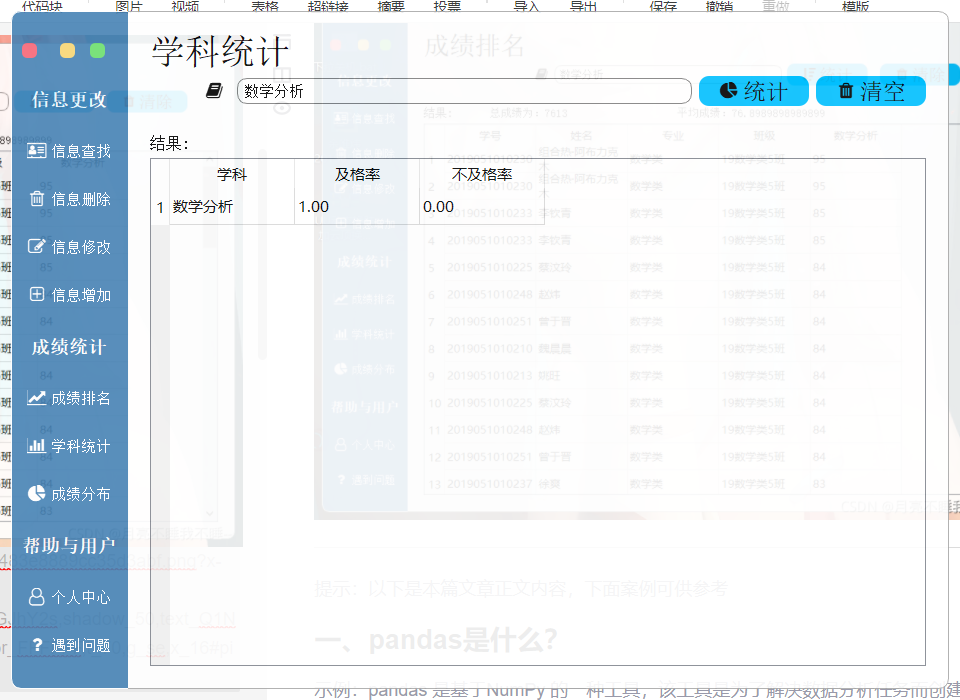Click the red window dot
The image size is (960, 700).
click(x=29, y=50)
